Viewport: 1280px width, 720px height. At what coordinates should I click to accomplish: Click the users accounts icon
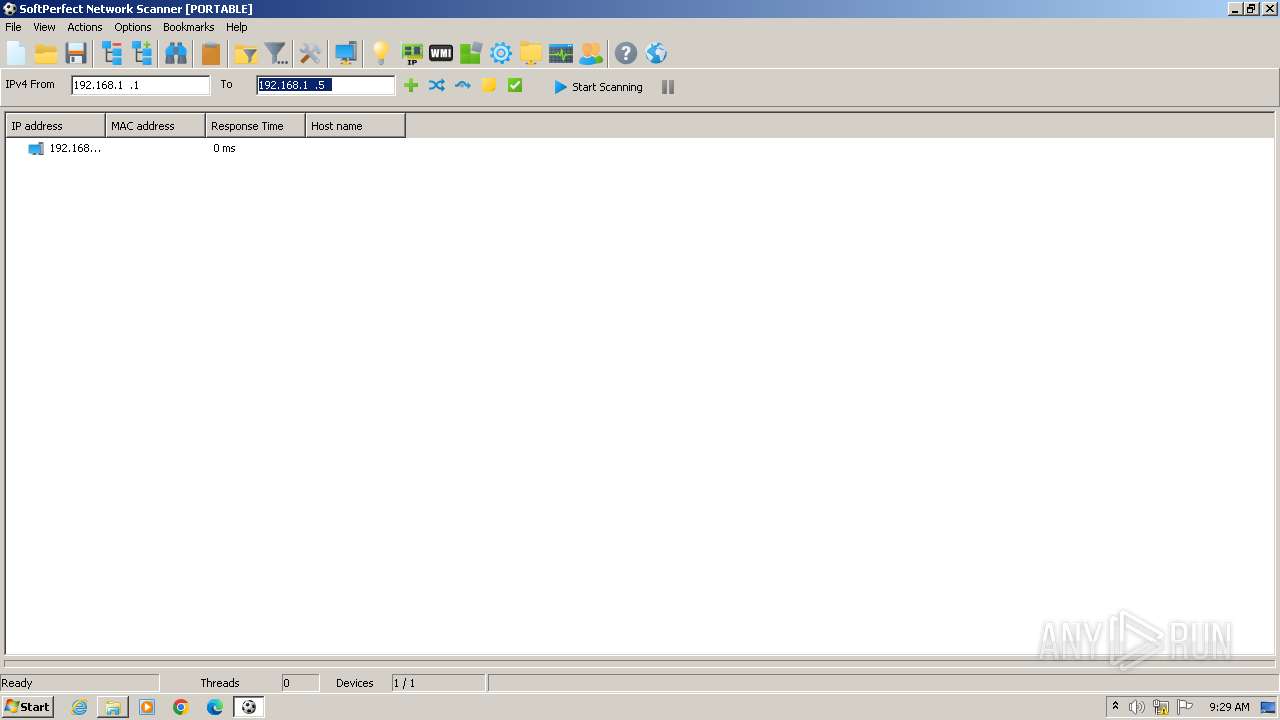pyautogui.click(x=591, y=53)
